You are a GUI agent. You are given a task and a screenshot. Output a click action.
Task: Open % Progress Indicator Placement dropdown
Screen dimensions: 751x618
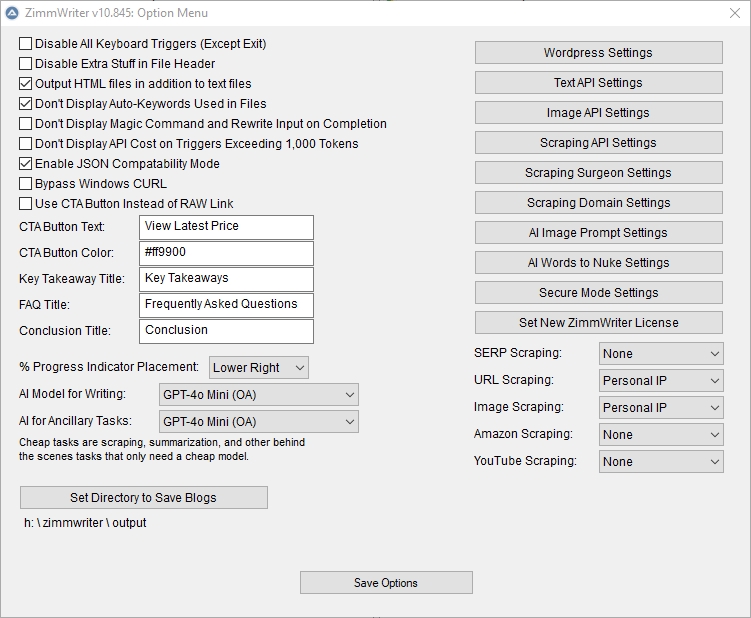click(258, 368)
